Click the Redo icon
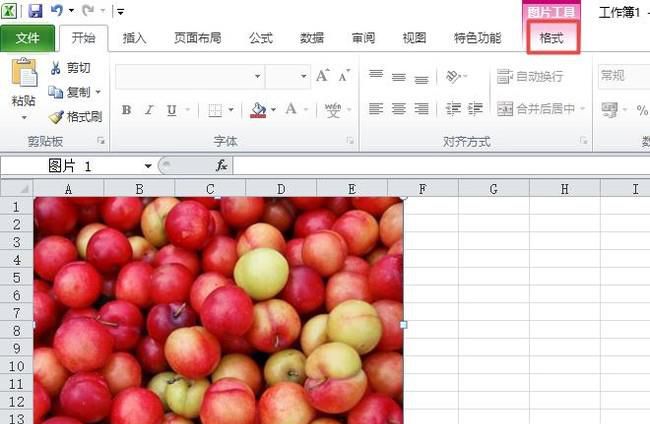Screen dimensions: 650x424 point(88,10)
